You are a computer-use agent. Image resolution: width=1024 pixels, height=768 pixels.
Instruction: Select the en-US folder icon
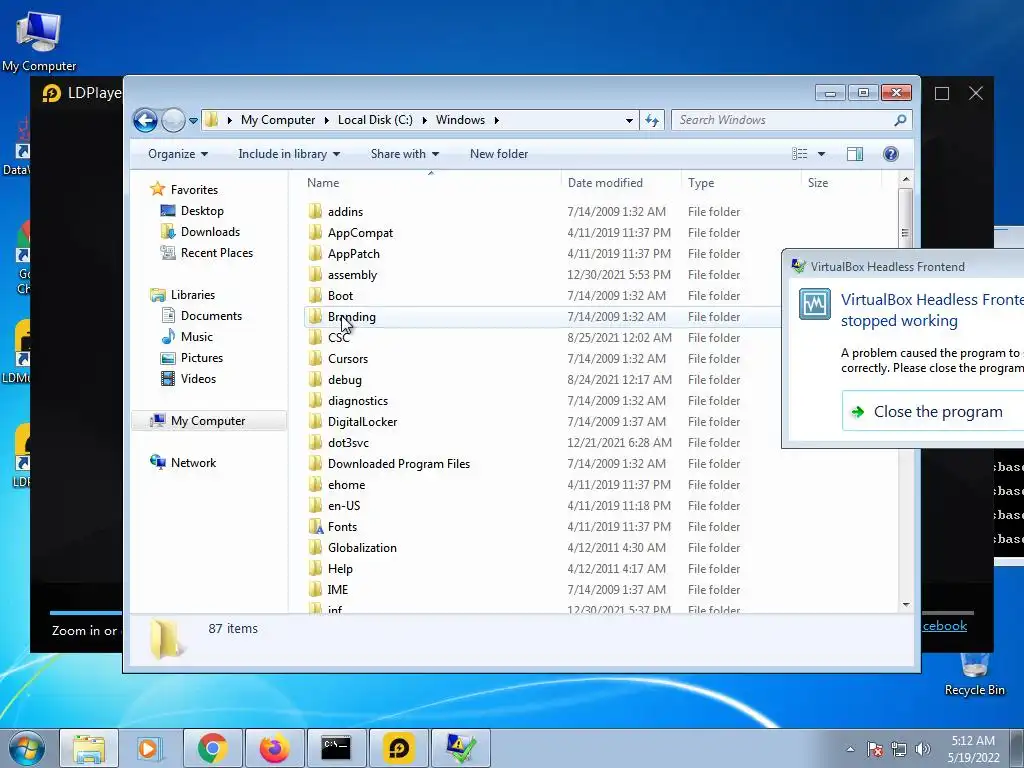[x=315, y=505]
